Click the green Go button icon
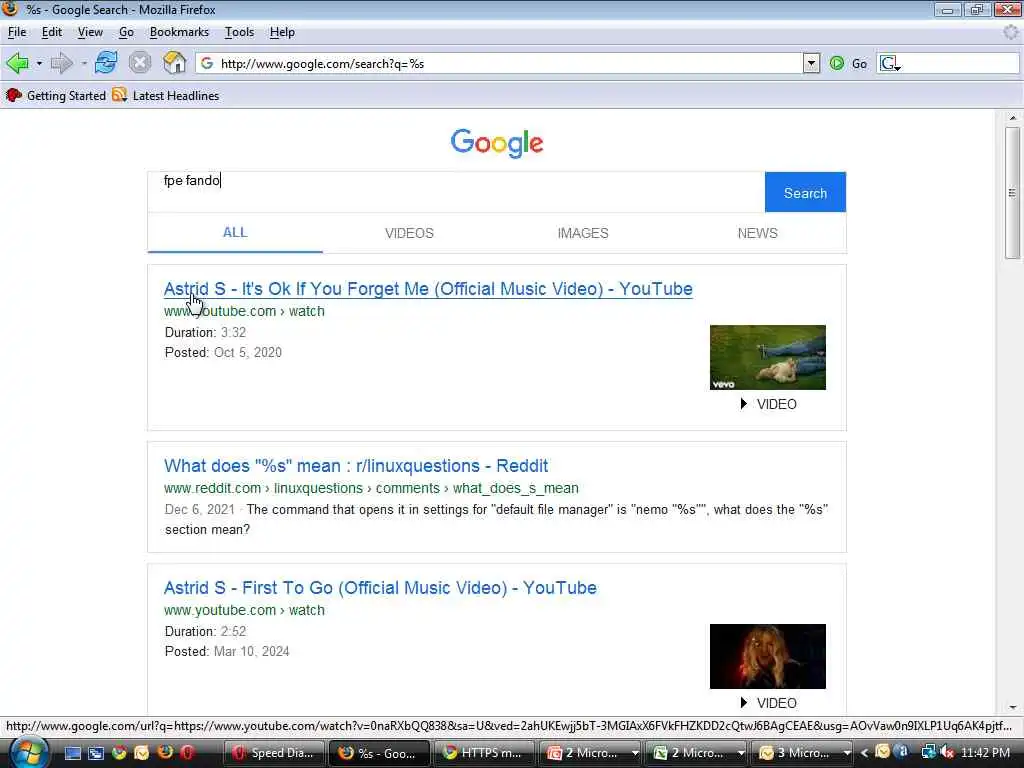 pos(837,63)
